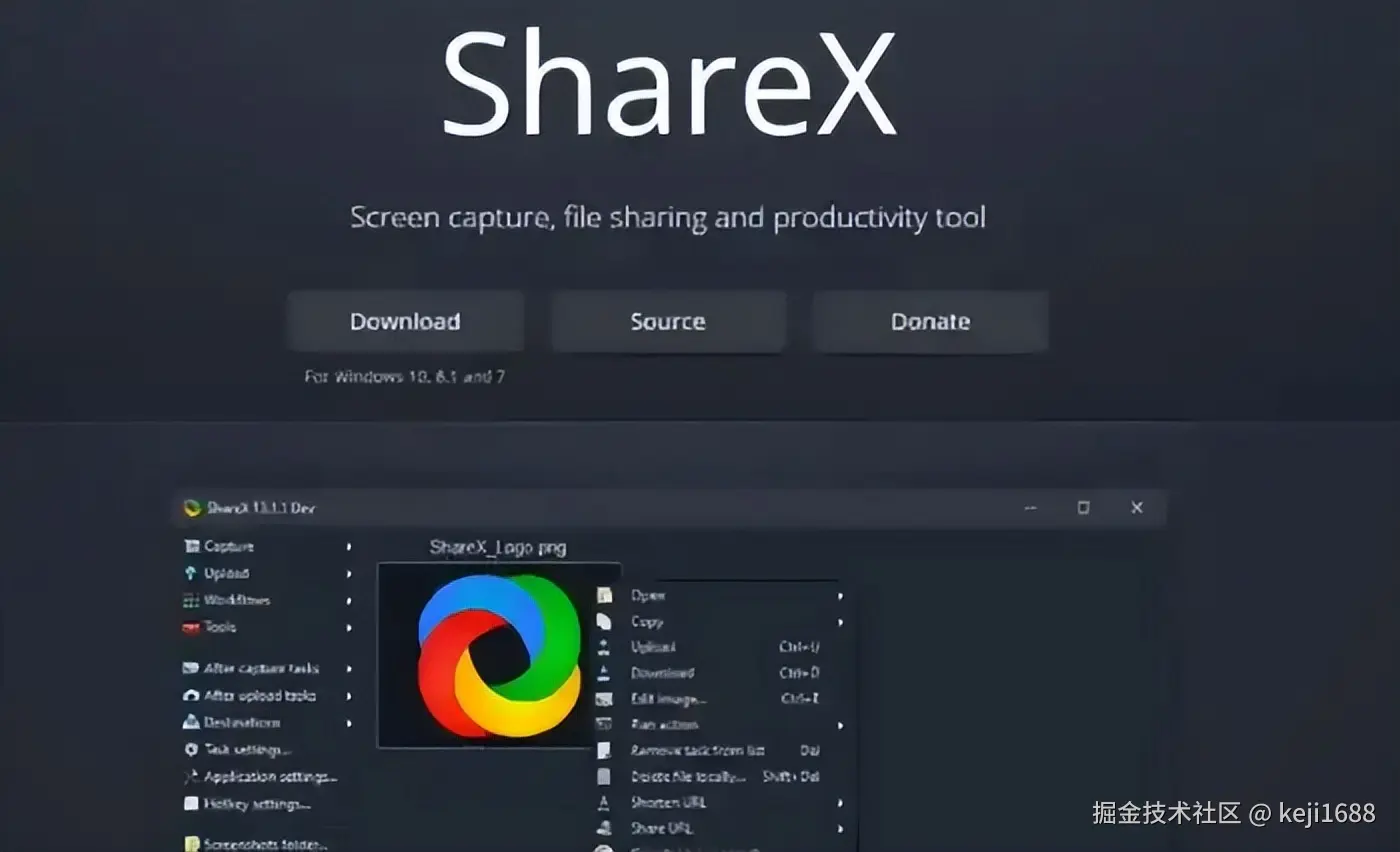Select Delete file locally in context menu
The image size is (1400, 852).
tap(689, 776)
